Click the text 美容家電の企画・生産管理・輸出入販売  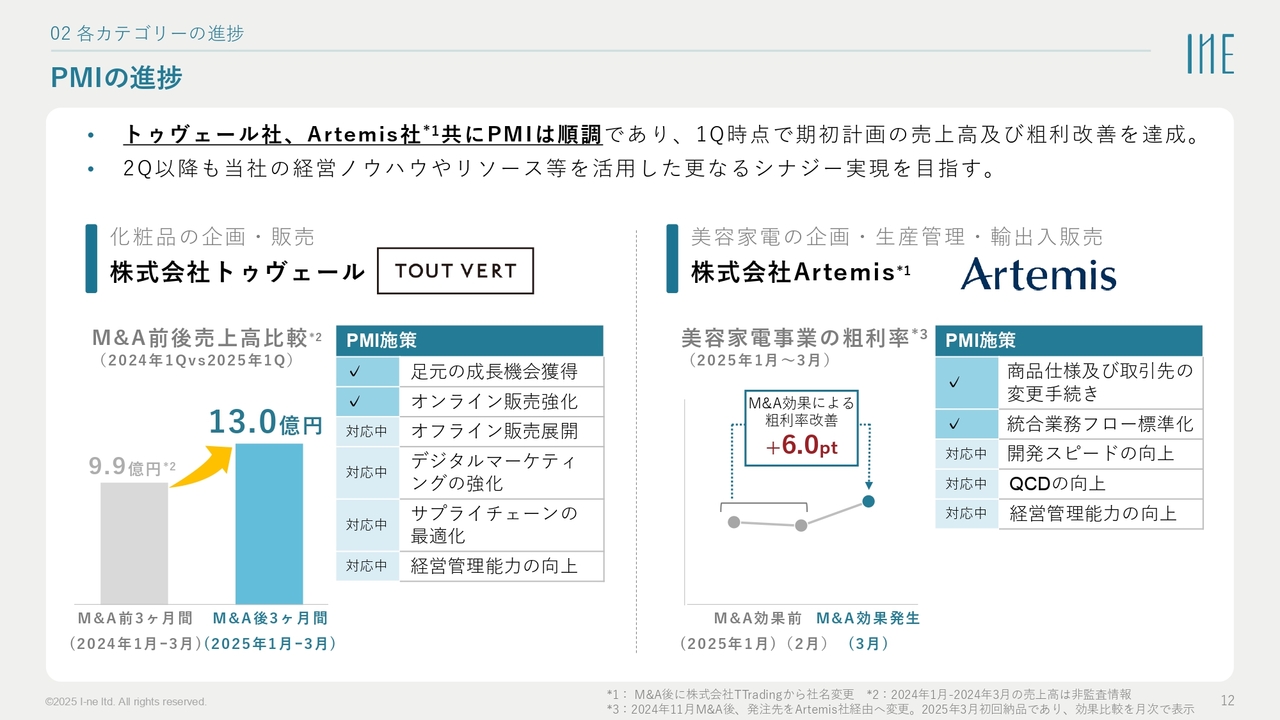pos(897,237)
